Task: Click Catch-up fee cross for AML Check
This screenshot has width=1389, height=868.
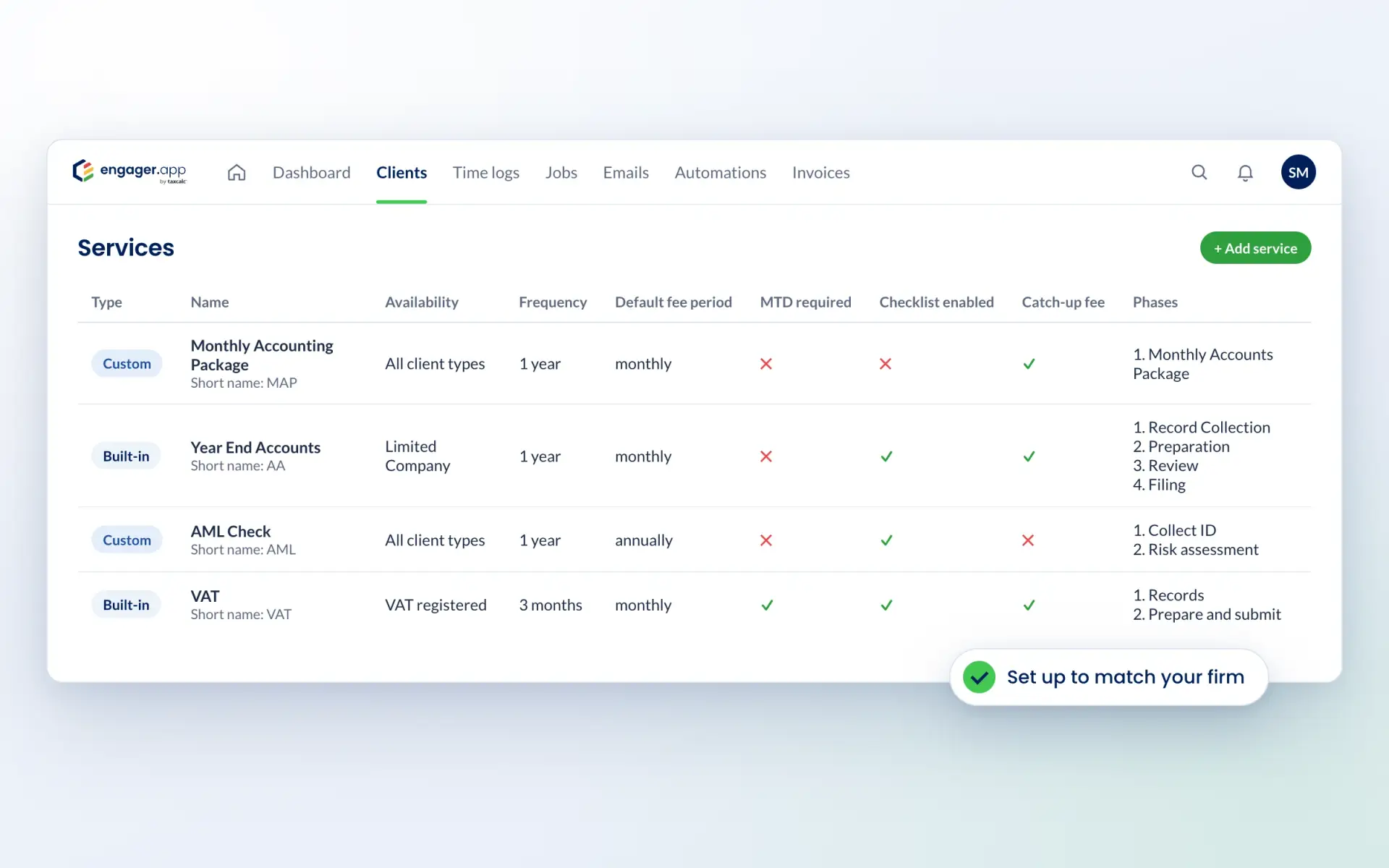Action: click(1028, 540)
